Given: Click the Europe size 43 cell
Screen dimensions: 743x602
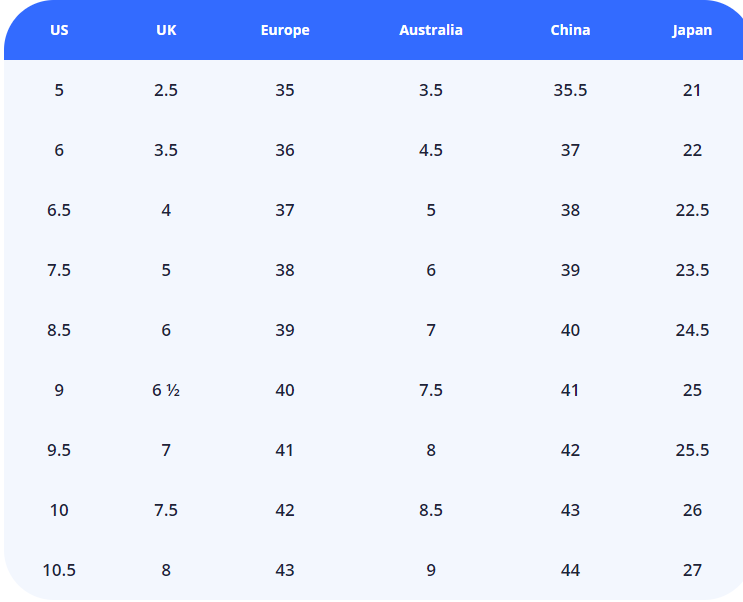Looking at the screenshot, I should 285,570.
